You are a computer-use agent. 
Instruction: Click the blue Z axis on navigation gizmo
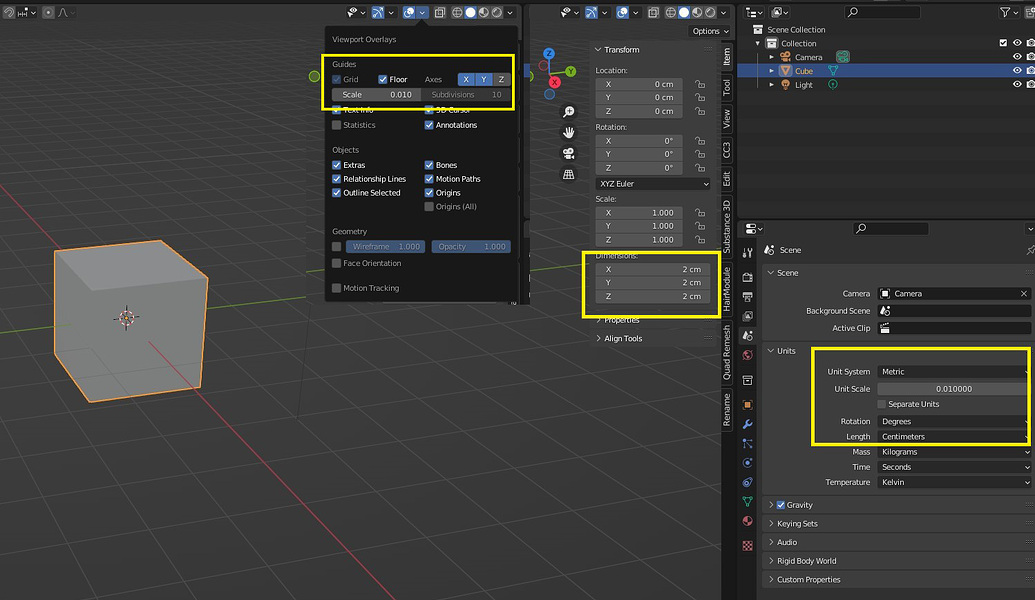tap(549, 53)
